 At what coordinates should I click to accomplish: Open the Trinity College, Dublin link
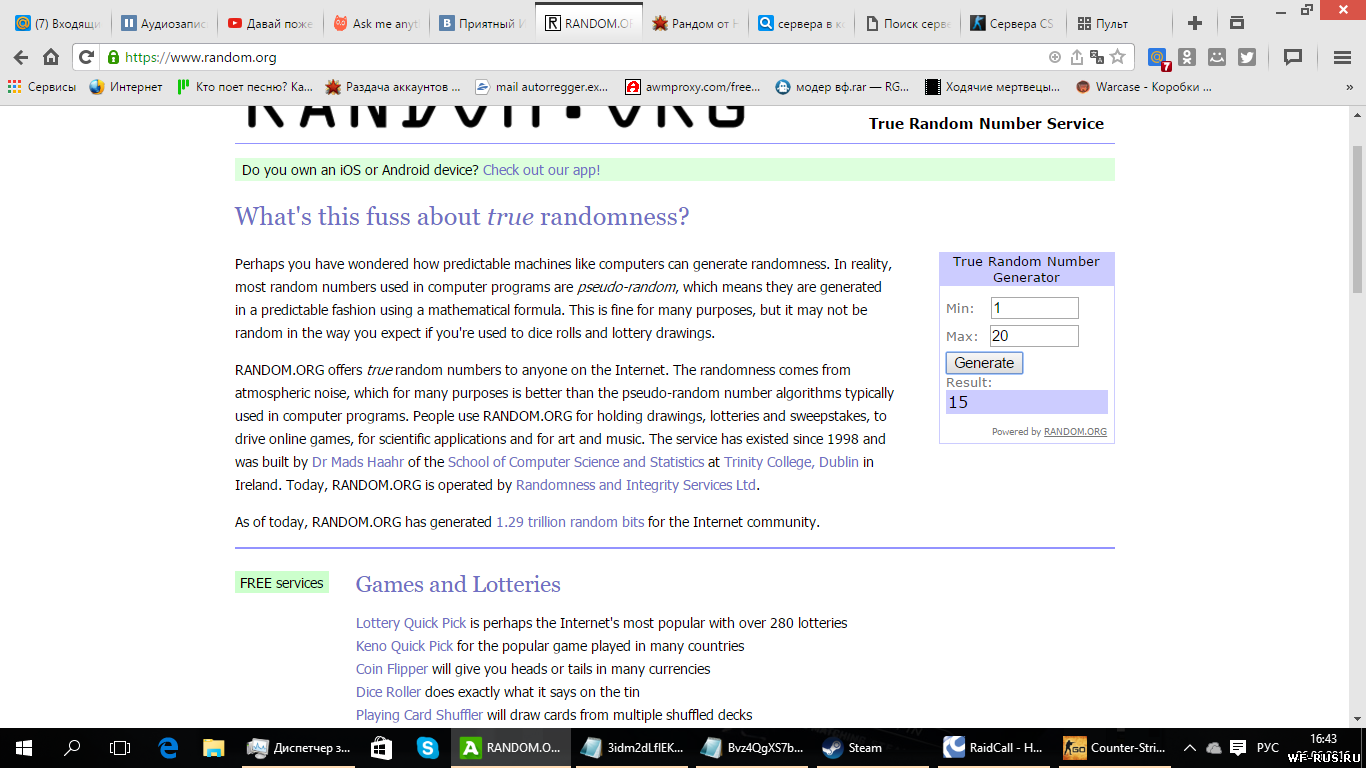click(791, 462)
